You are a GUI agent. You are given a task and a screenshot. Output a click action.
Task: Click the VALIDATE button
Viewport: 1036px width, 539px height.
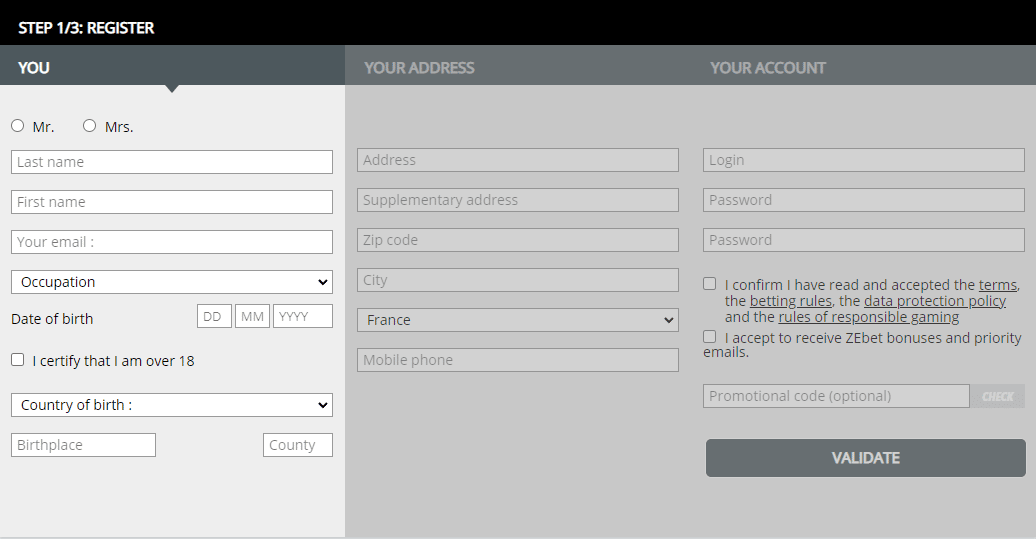pos(866,458)
